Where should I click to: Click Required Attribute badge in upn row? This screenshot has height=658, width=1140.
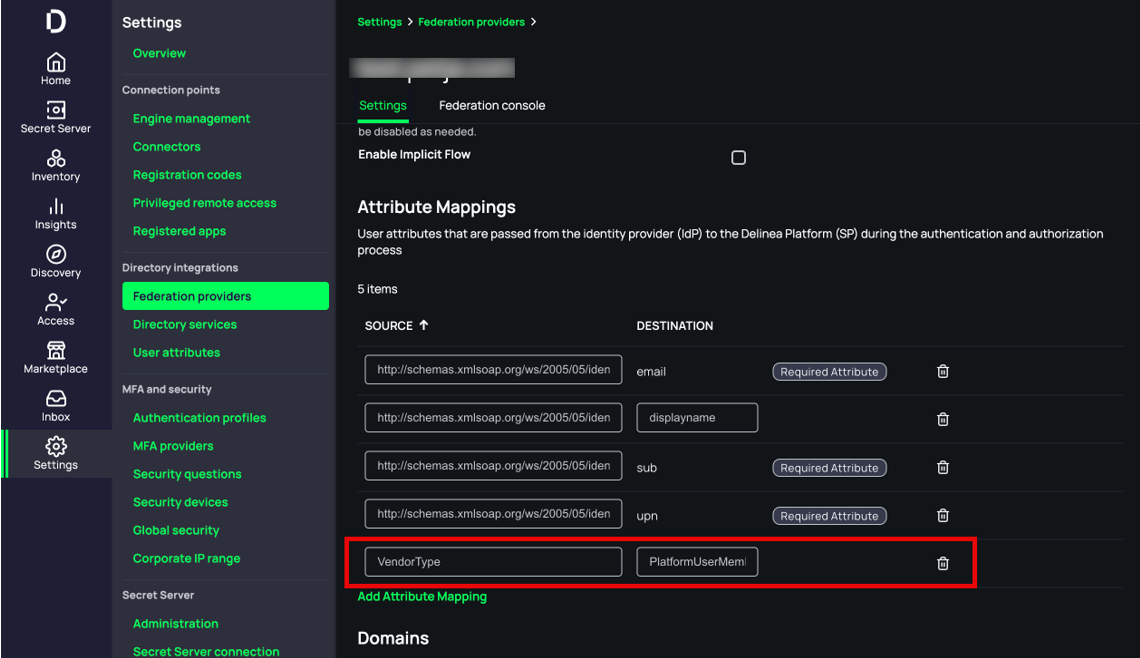(x=830, y=515)
